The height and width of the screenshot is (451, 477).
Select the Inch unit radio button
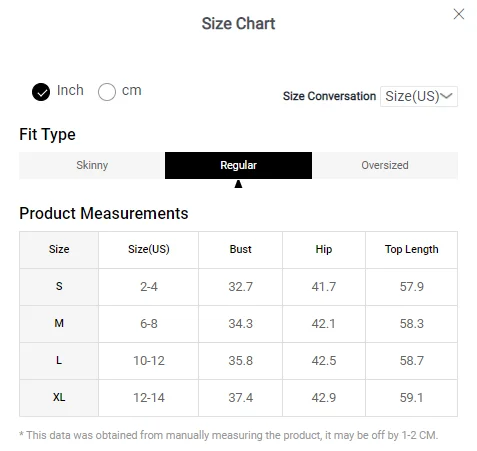(x=41, y=92)
